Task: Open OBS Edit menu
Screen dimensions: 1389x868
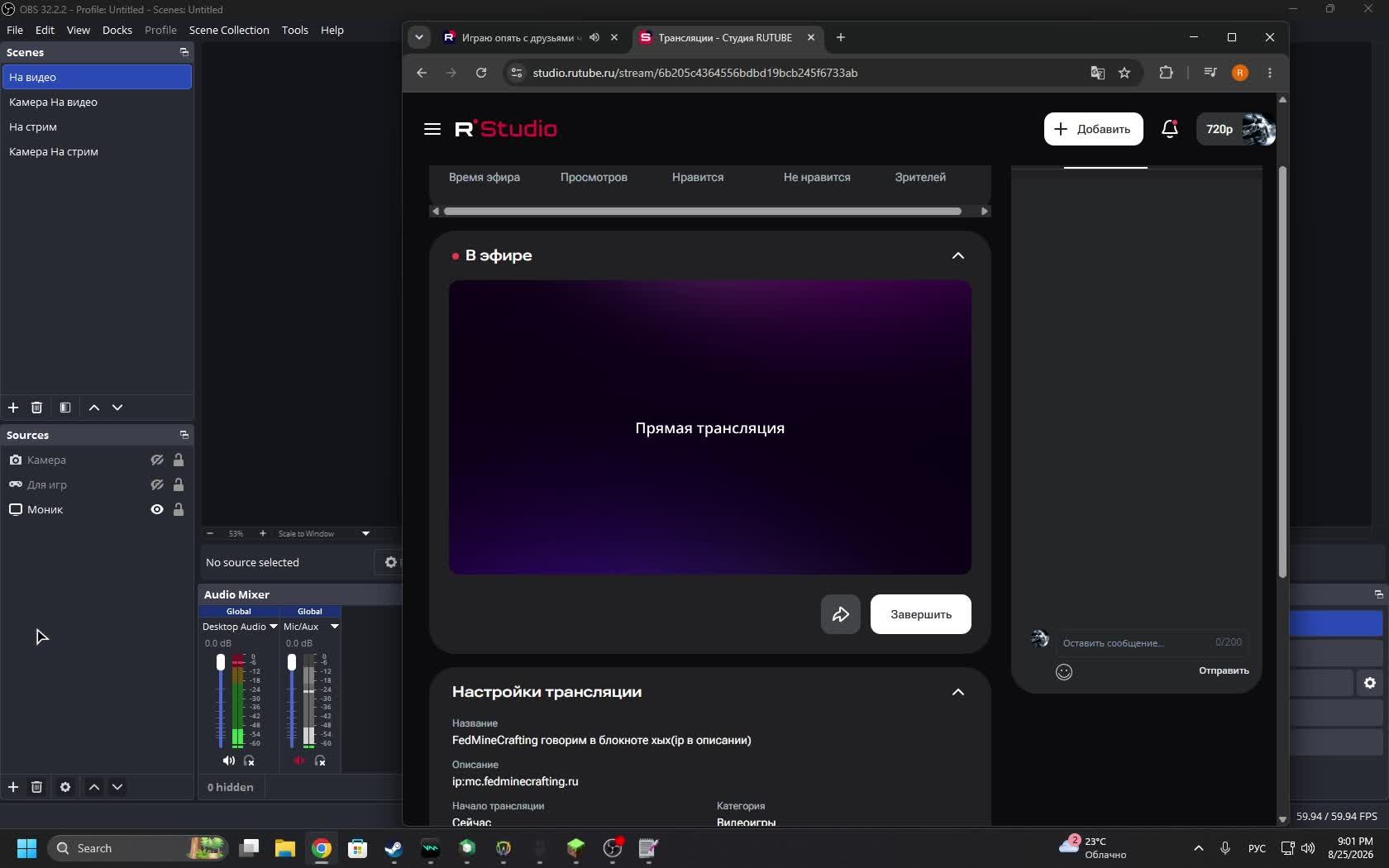Action: click(45, 30)
